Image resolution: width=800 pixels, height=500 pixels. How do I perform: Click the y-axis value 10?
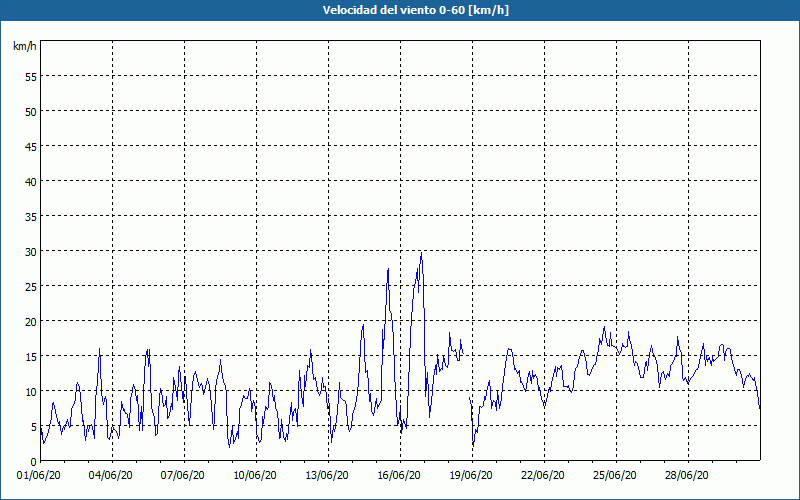click(x=31, y=392)
